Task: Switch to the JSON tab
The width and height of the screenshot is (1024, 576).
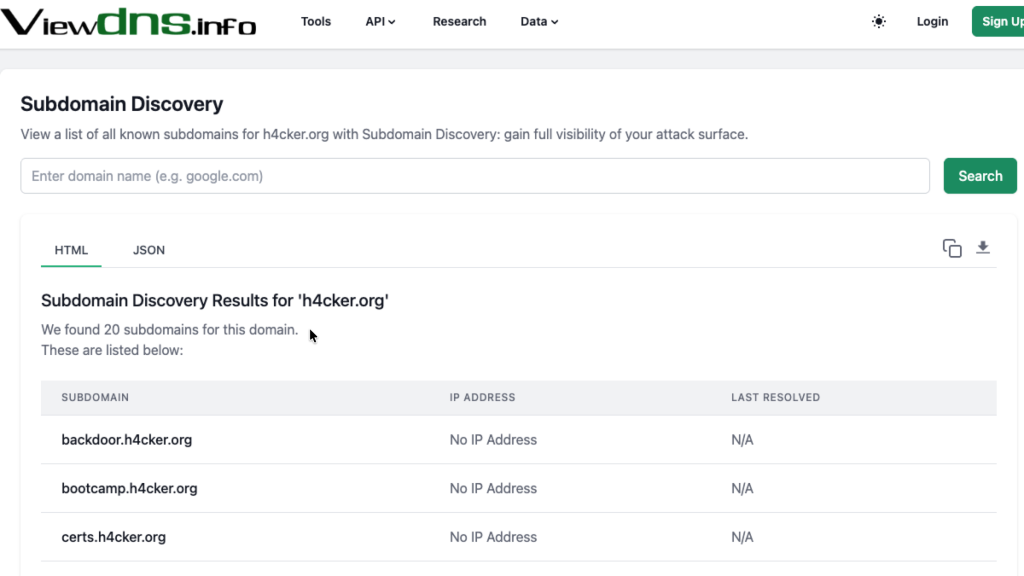Action: pos(149,250)
